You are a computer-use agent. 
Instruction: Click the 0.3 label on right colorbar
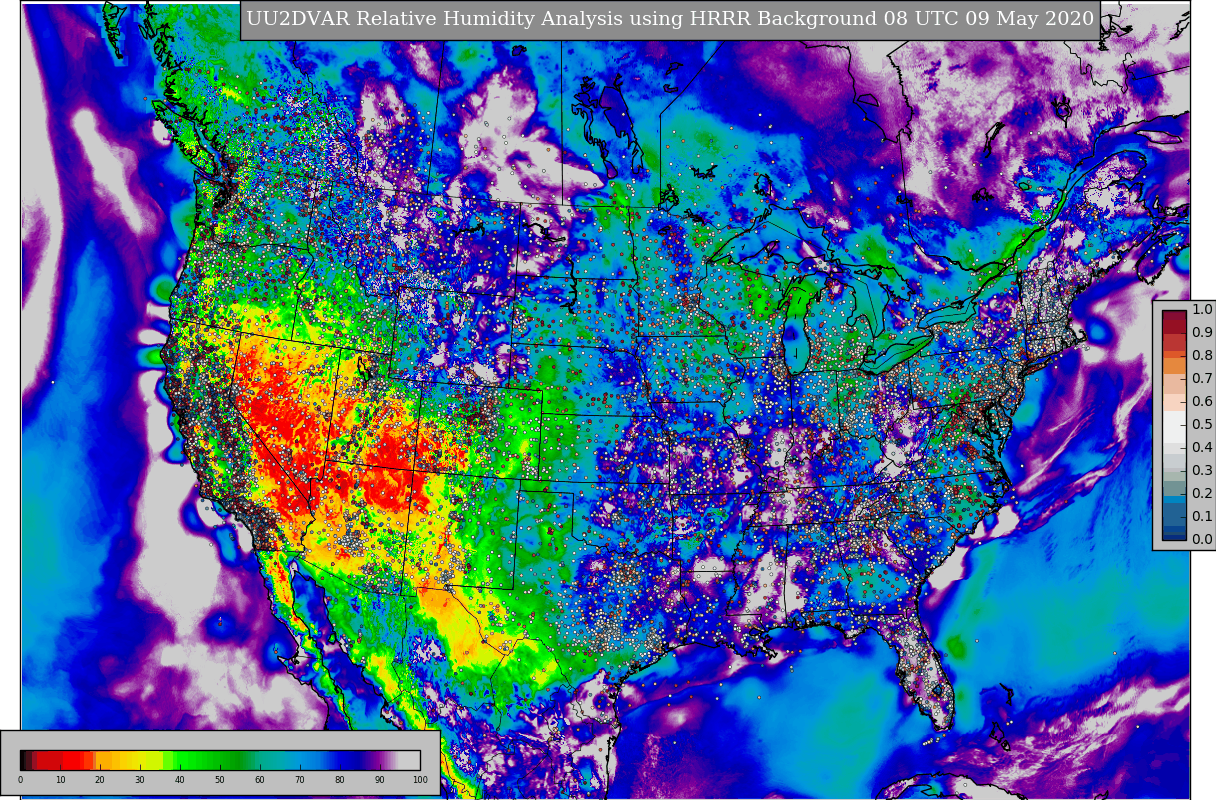point(1202,471)
